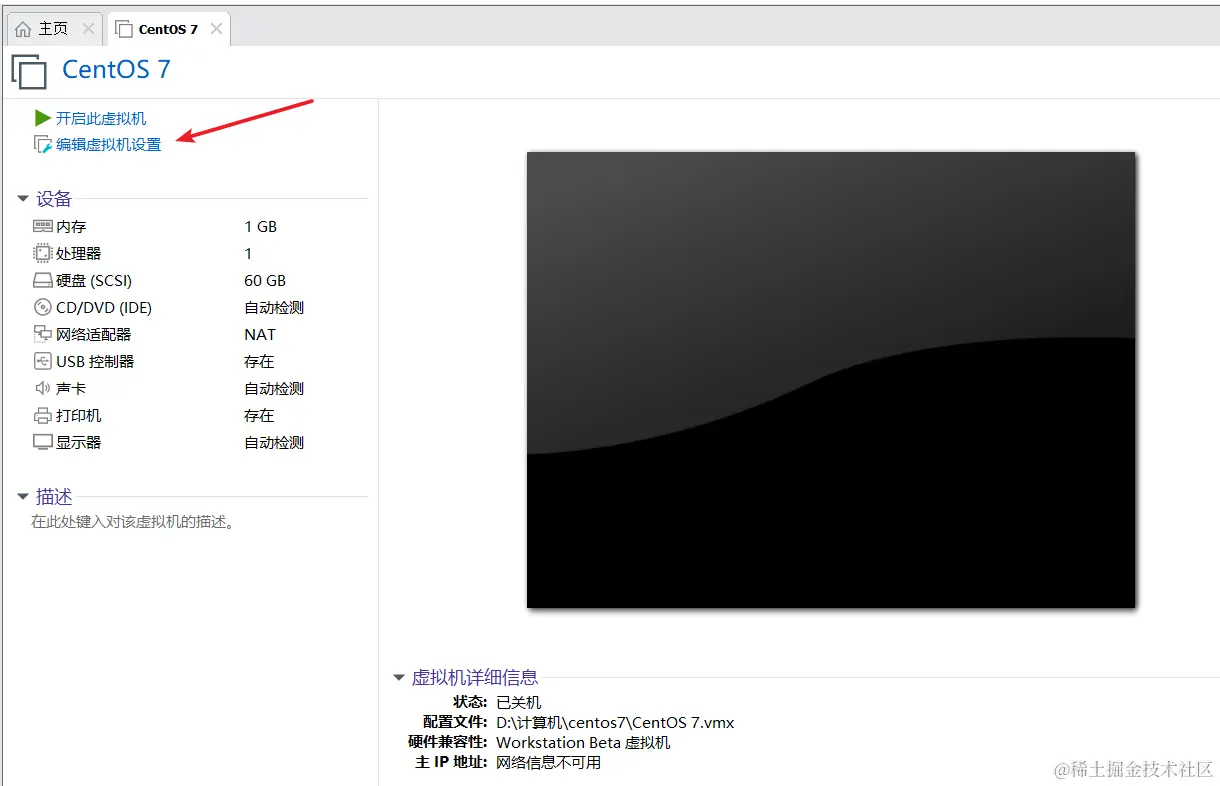Select the 打印机 printer icon
Viewport: 1220px width, 786px height.
(42, 415)
